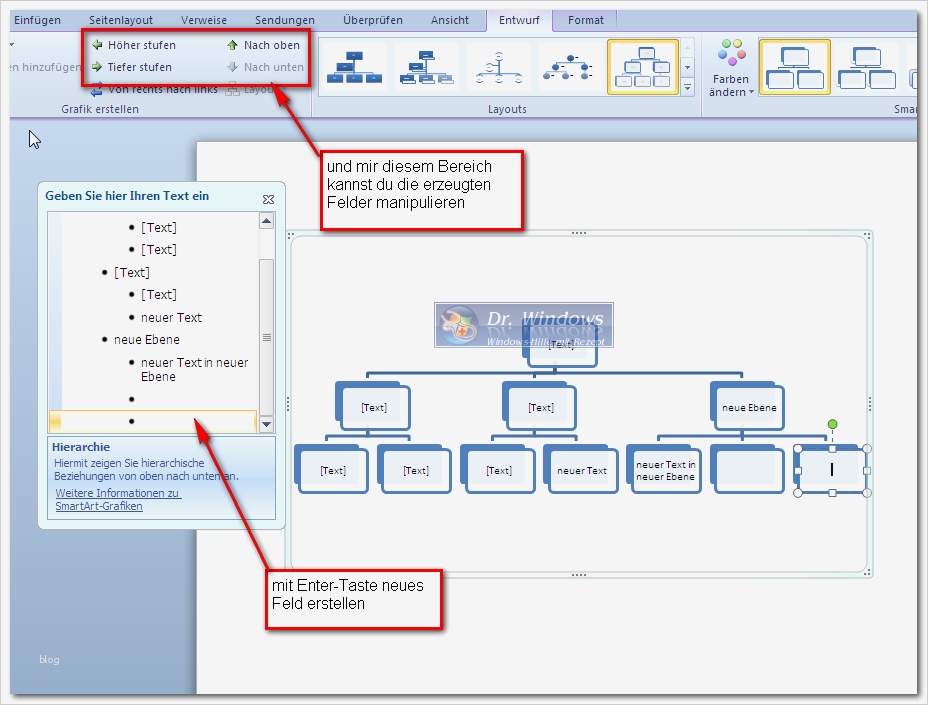This screenshot has width=928, height=705.
Task: Click the empty bullet above the highlighted line
Action: tap(131, 399)
